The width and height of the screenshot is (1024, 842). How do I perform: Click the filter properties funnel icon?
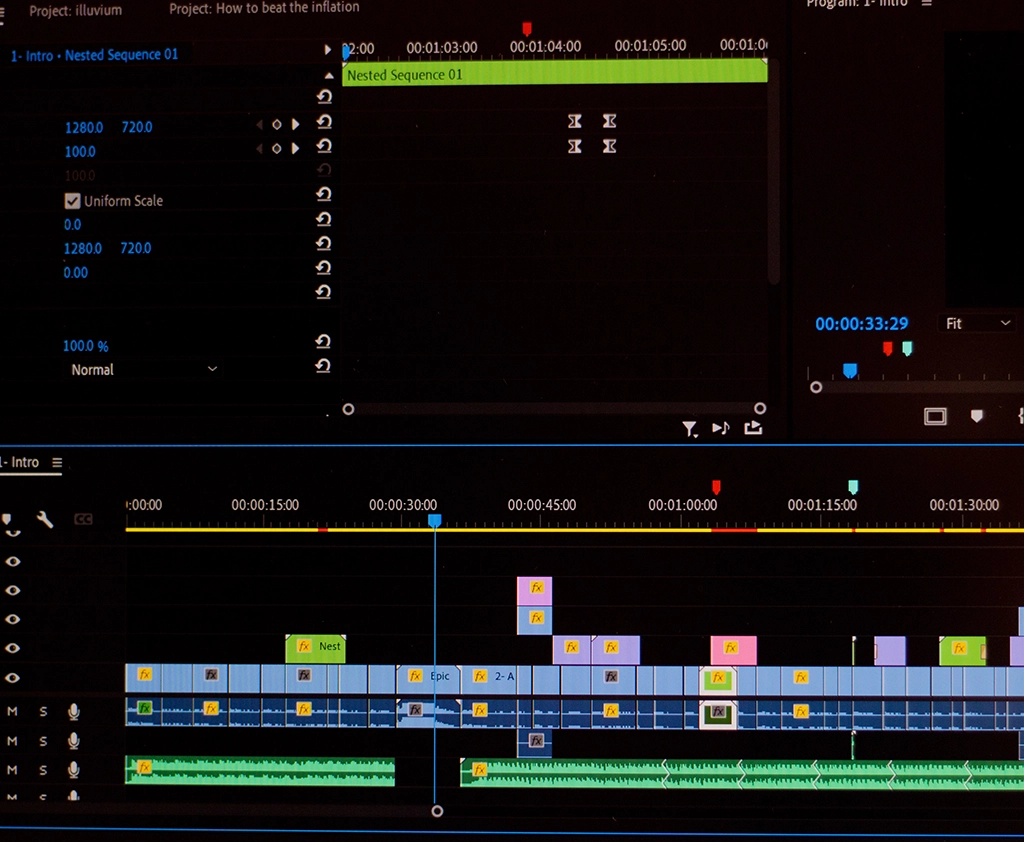pyautogui.click(x=689, y=429)
